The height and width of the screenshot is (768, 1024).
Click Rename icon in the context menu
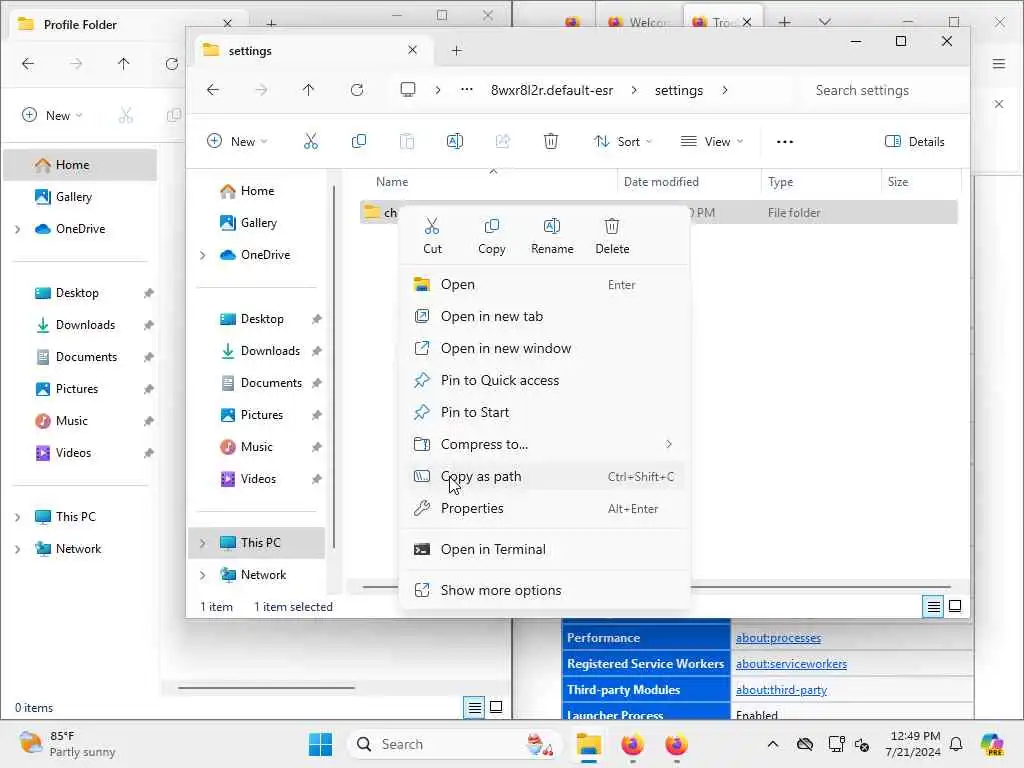[552, 236]
